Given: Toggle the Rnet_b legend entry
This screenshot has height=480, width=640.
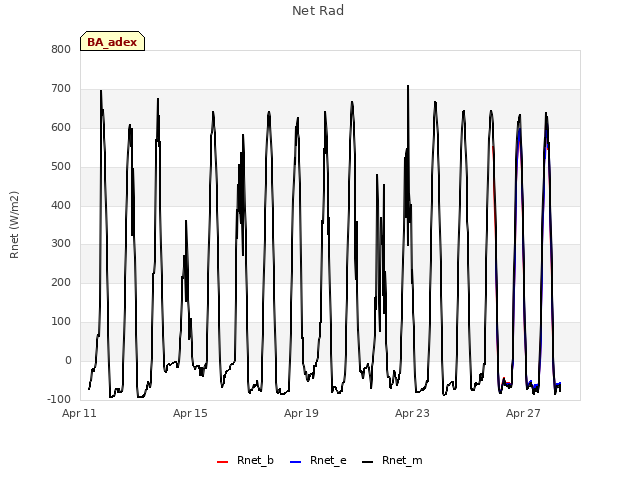Looking at the screenshot, I should click(x=245, y=460).
